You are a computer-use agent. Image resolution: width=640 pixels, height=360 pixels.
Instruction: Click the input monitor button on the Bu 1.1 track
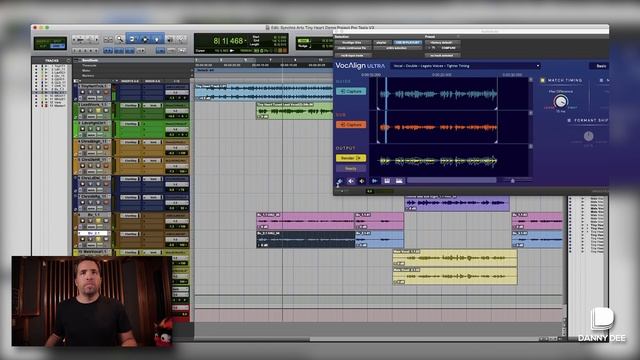[x=90, y=221]
